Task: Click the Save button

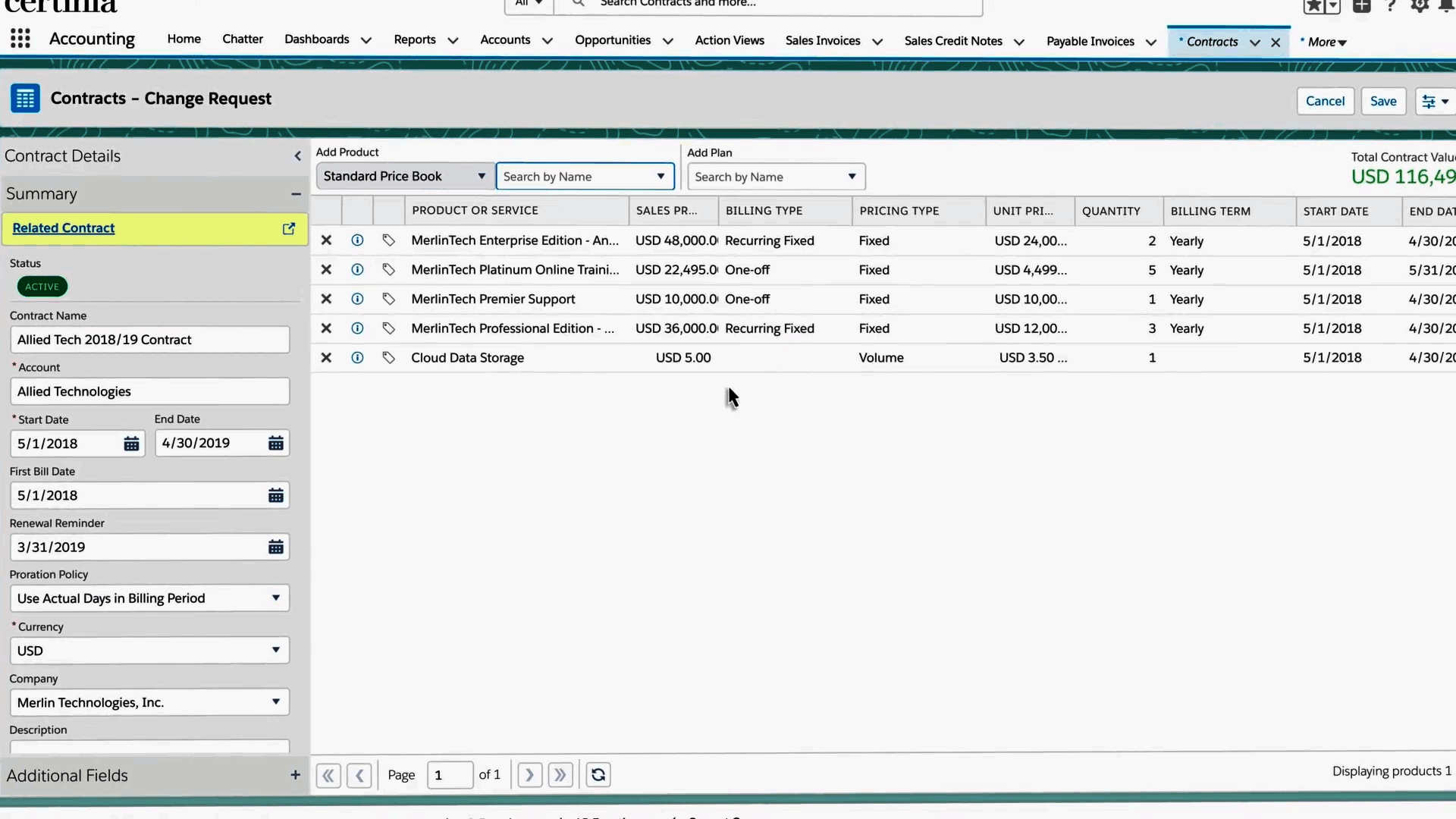Action: point(1382,102)
